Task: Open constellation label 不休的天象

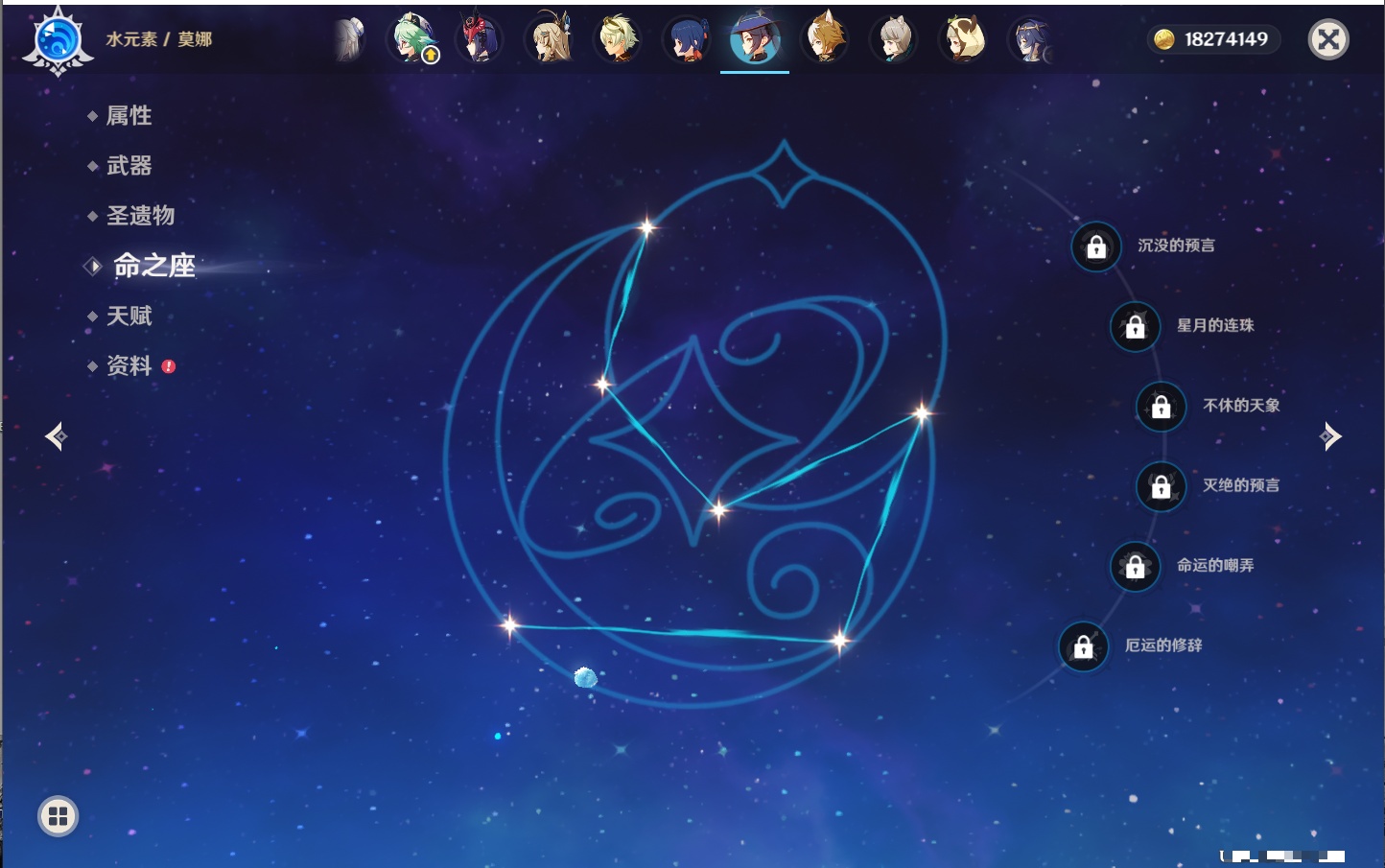Action: click(x=1241, y=405)
